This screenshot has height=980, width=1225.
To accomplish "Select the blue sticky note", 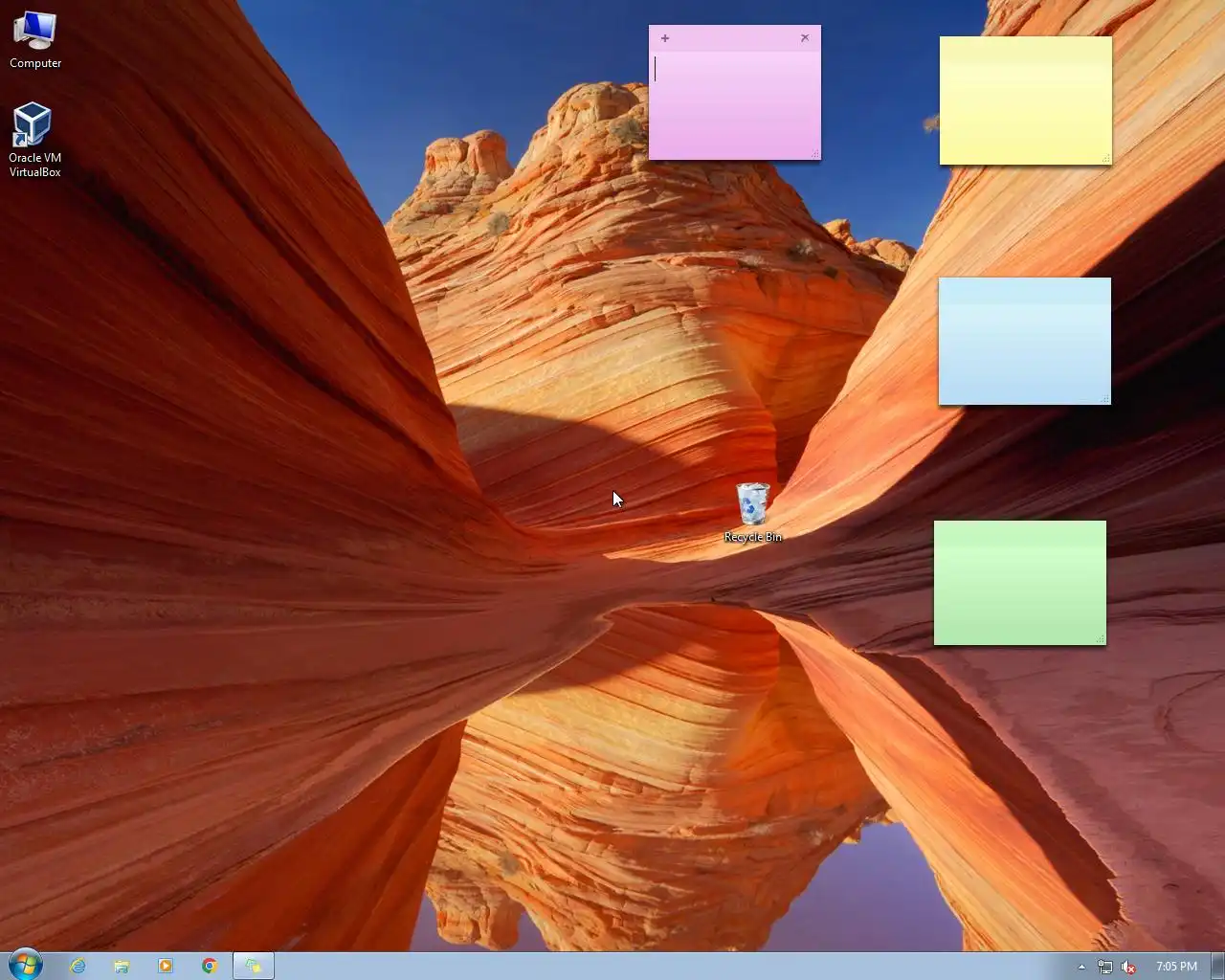I will pyautogui.click(x=1025, y=342).
